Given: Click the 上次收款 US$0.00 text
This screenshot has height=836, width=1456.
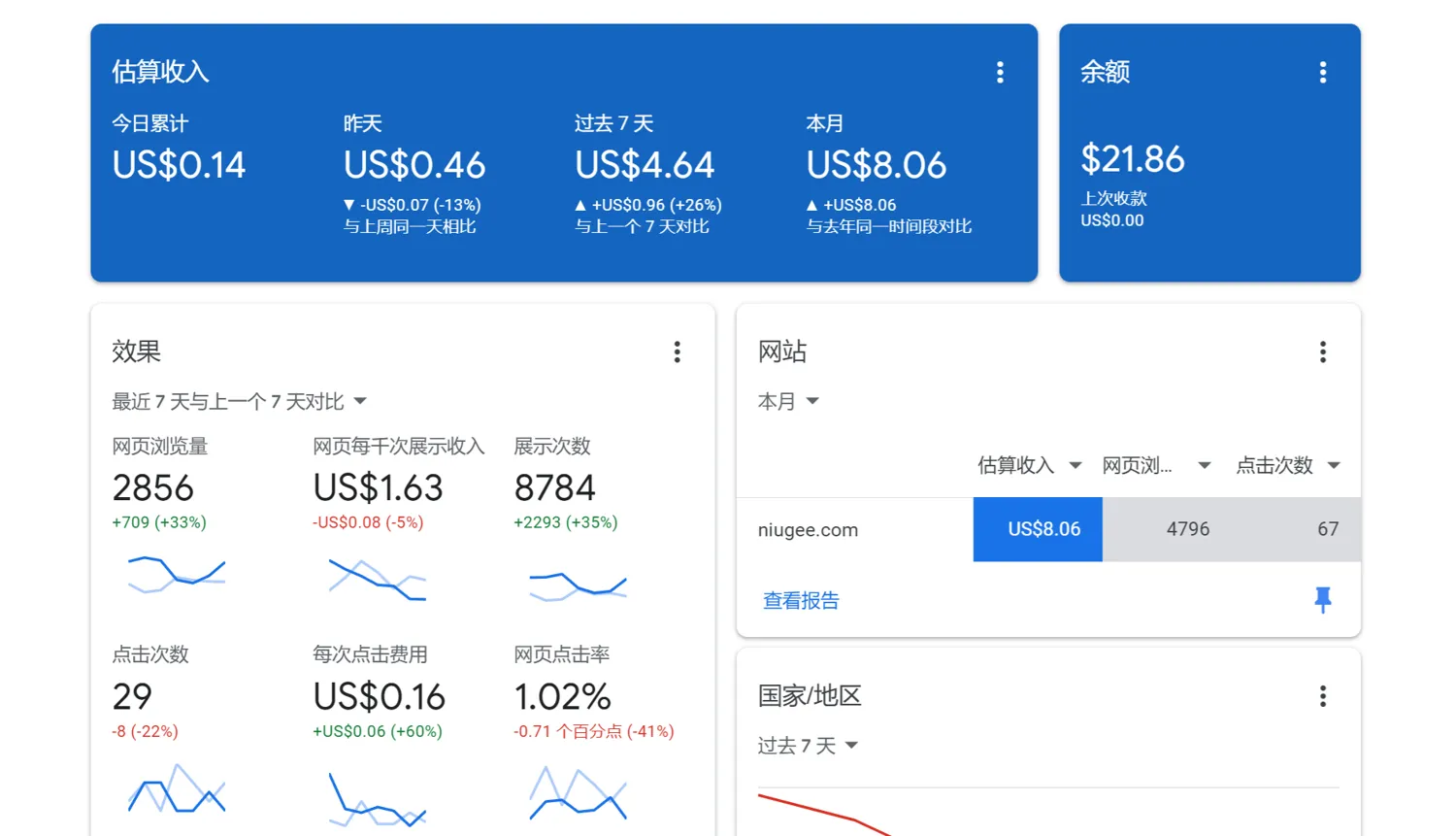Looking at the screenshot, I should [x=1113, y=209].
